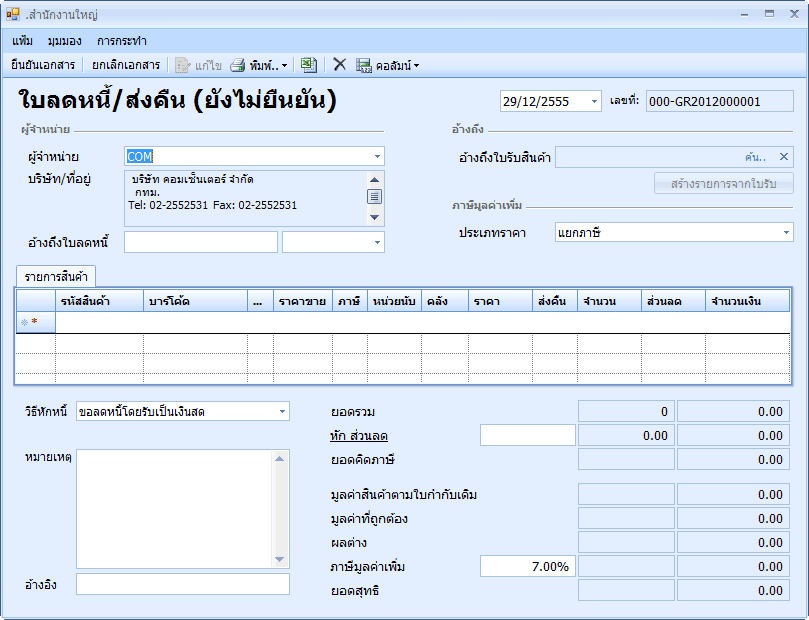Click the delete X toolbar icon
Image resolution: width=809 pixels, height=620 pixels.
coord(340,65)
